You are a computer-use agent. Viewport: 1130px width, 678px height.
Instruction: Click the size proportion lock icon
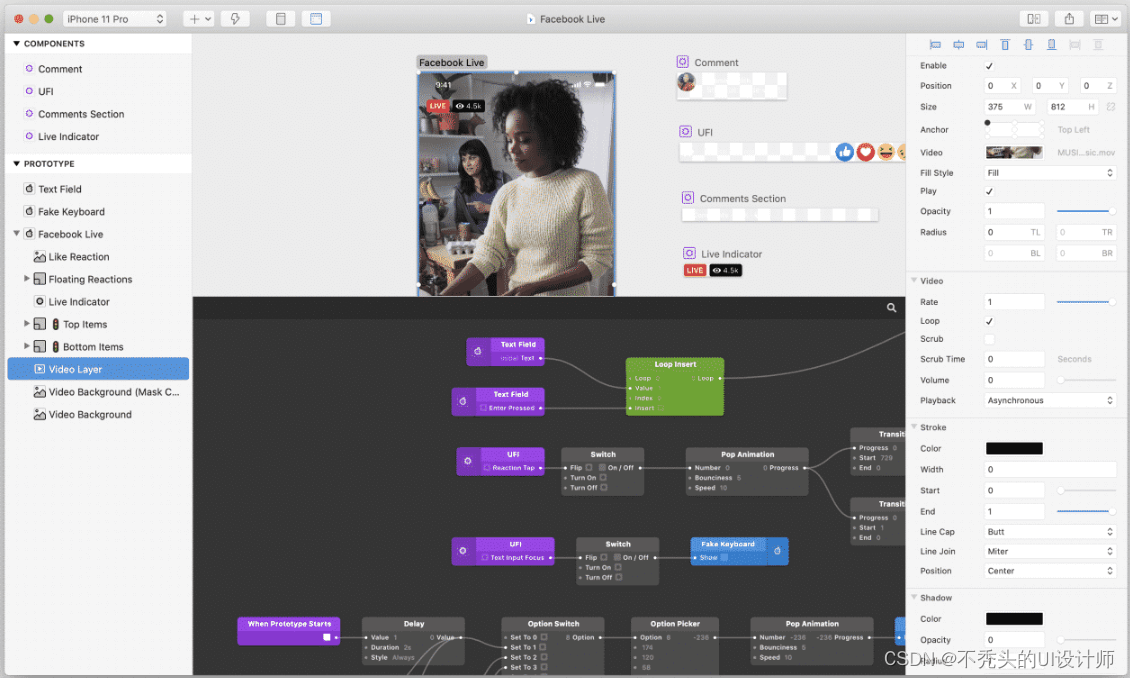click(1111, 107)
